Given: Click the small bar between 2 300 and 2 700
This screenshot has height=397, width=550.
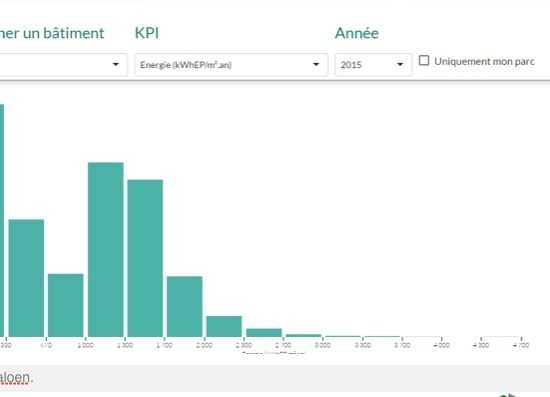Looking at the screenshot, I should (x=264, y=332).
